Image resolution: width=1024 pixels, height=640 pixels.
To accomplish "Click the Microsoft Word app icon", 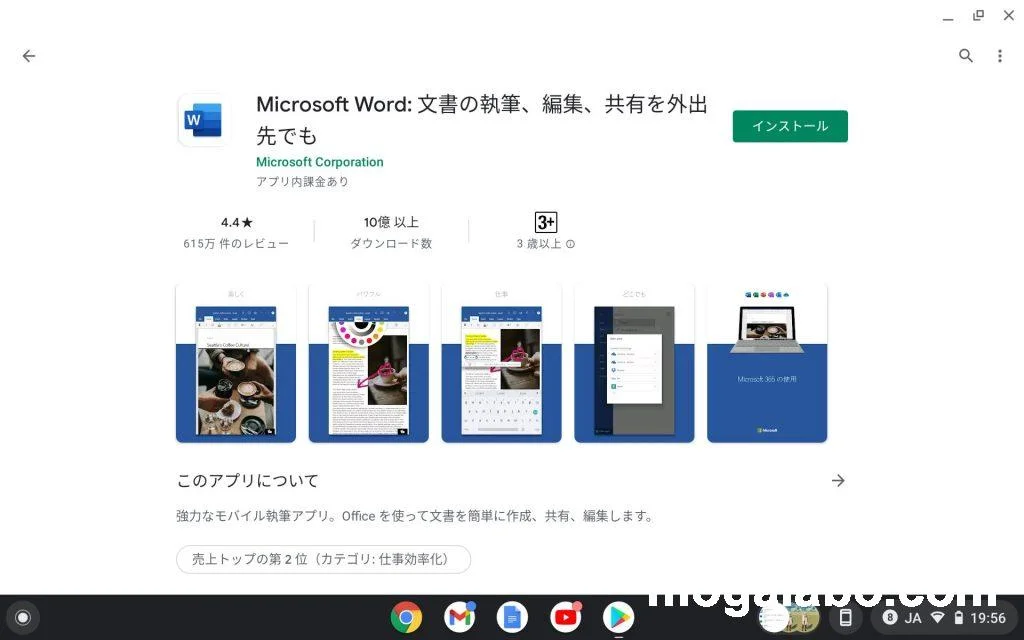I will [204, 121].
